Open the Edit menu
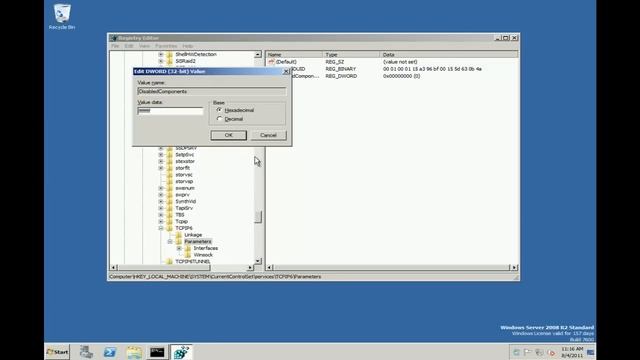This screenshot has width=640, height=360. point(129,46)
